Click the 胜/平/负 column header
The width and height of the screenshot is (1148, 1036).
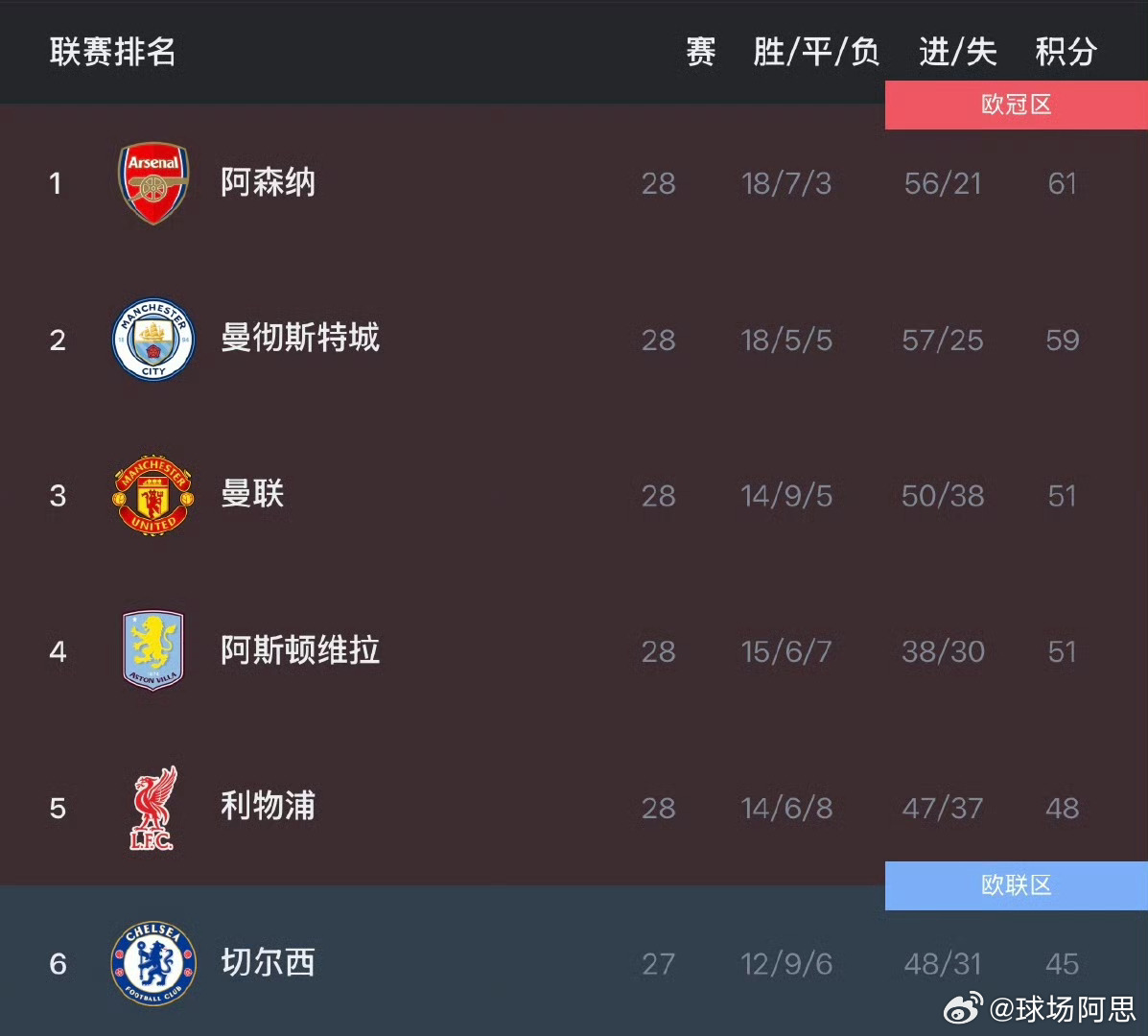(816, 51)
